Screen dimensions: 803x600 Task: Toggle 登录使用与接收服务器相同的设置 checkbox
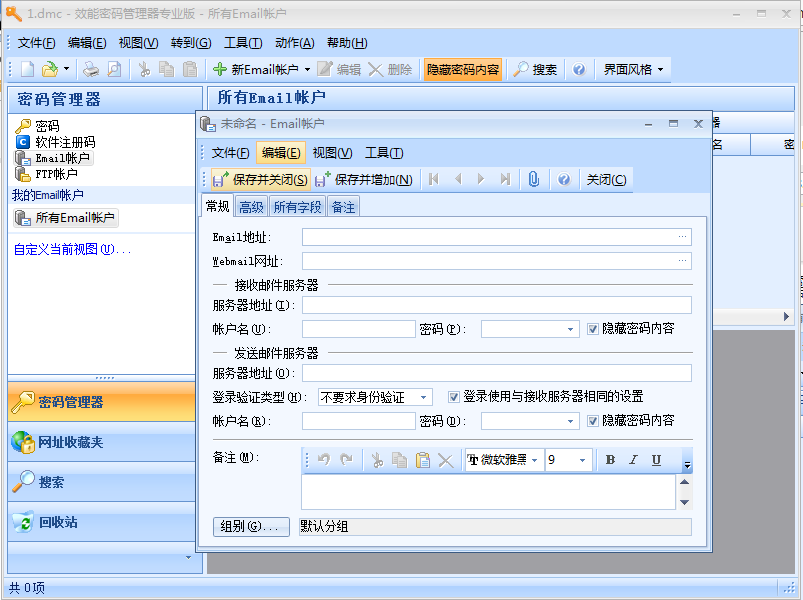pos(454,397)
